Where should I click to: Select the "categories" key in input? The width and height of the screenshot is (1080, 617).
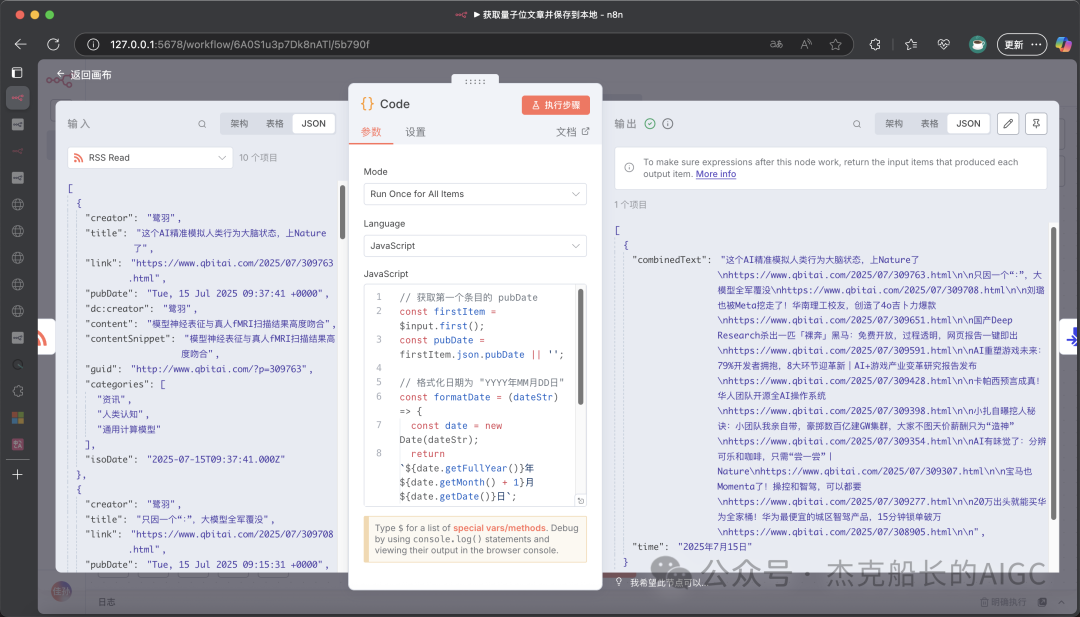[x=118, y=384]
